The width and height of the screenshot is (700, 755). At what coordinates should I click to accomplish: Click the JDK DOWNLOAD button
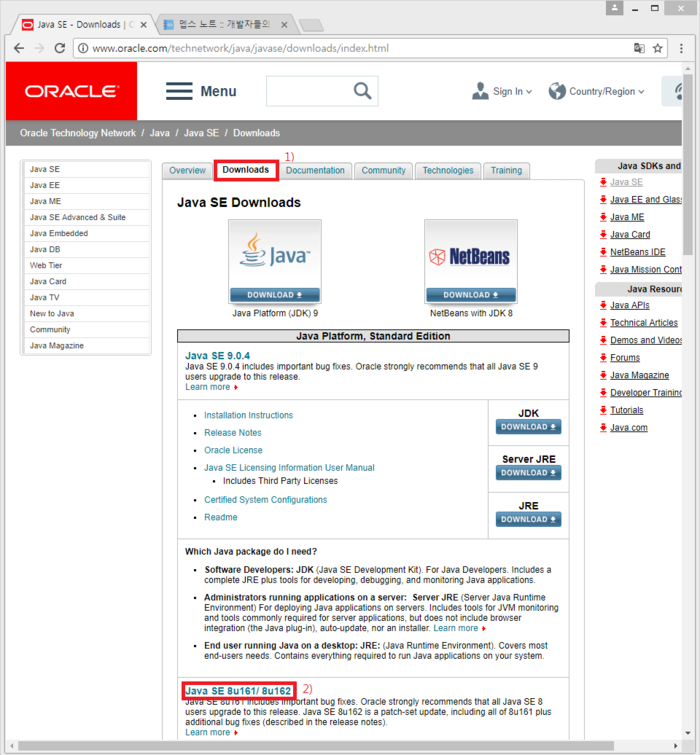point(528,427)
